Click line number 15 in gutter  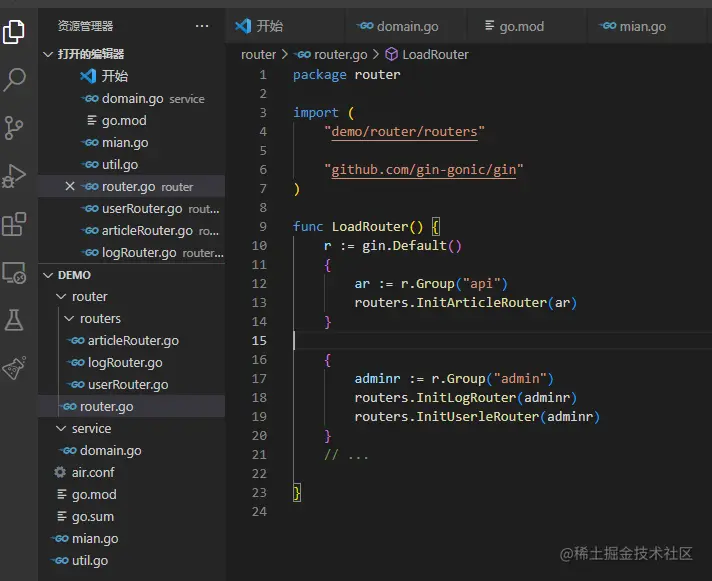(x=259, y=340)
